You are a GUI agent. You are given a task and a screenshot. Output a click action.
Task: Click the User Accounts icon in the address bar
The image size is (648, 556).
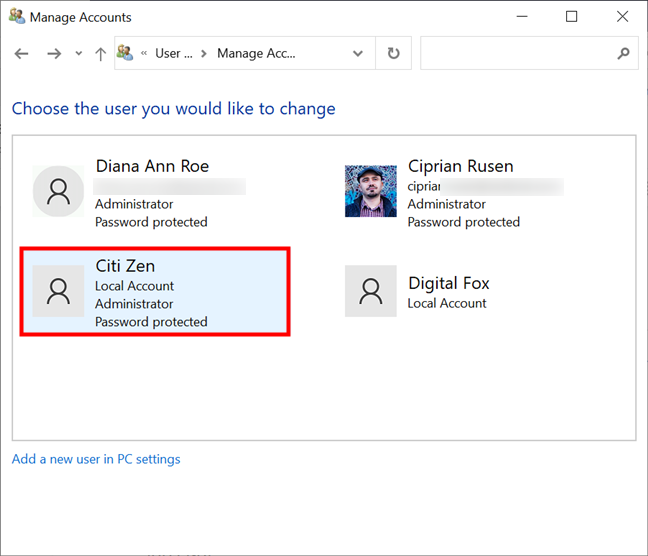(x=125, y=53)
